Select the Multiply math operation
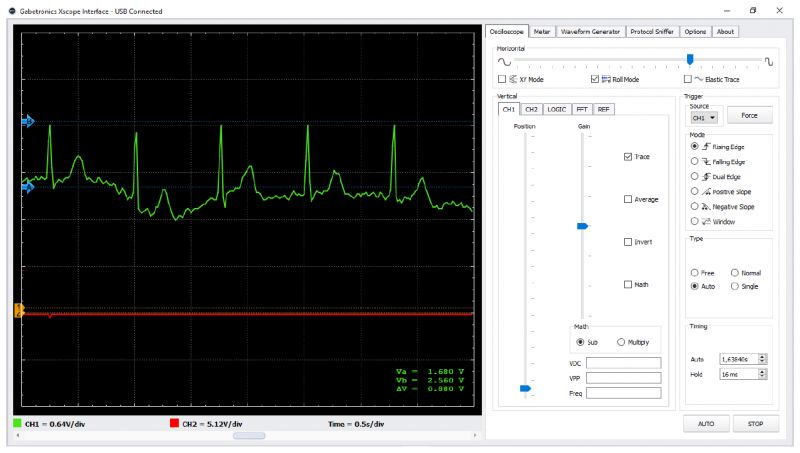The height and width of the screenshot is (453, 800). tap(621, 342)
